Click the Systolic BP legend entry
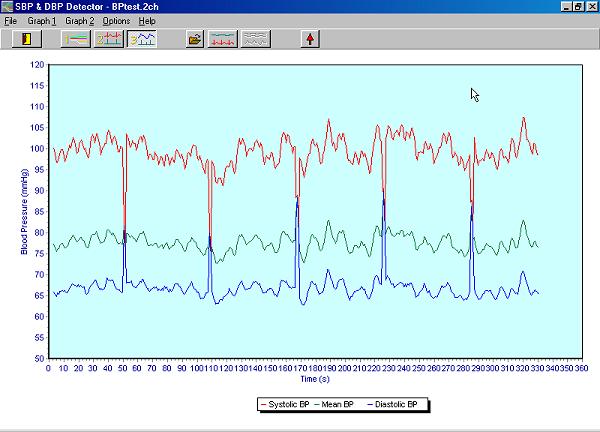Image resolution: width=600 pixels, height=432 pixels. 286,404
